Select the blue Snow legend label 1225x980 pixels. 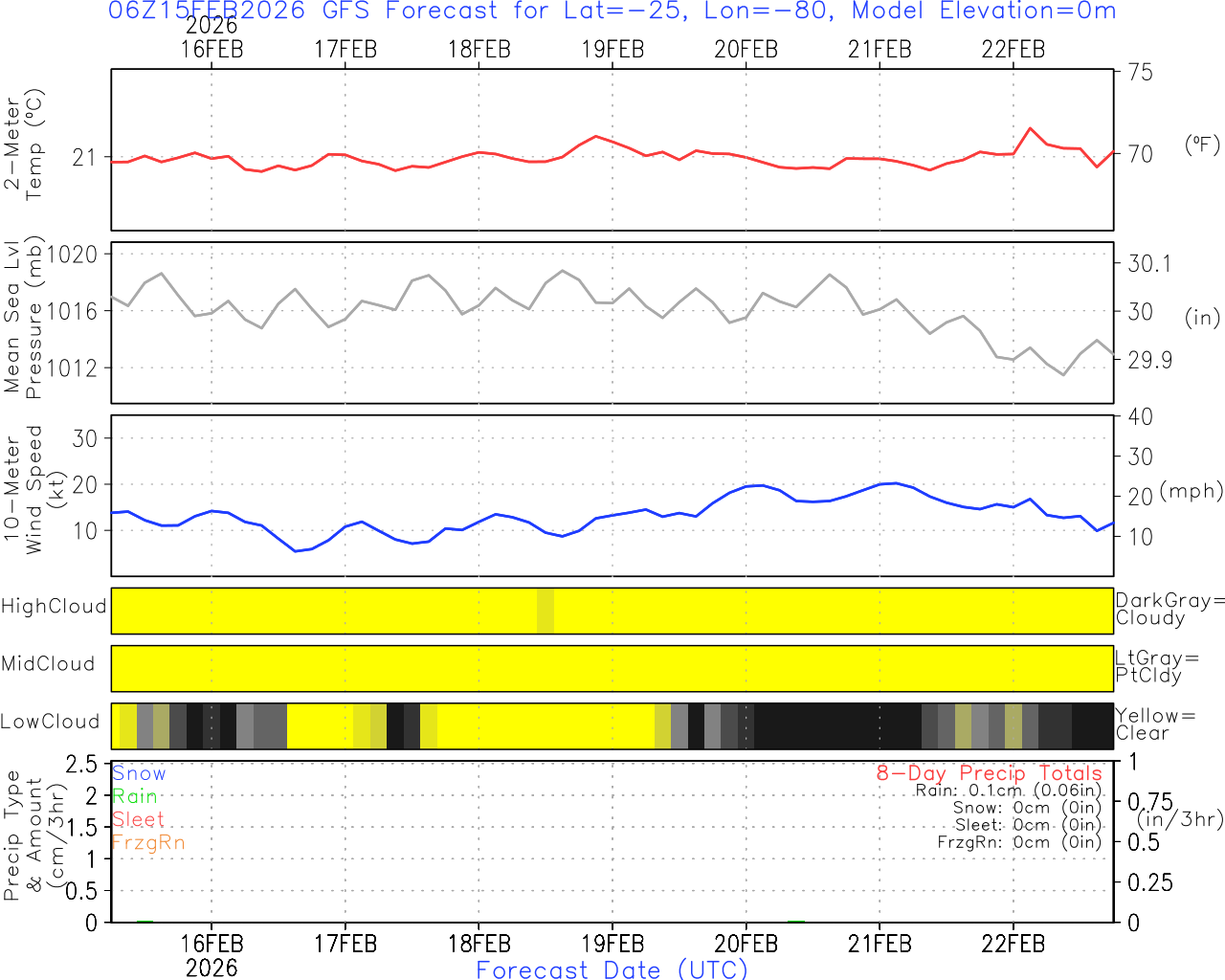point(139,773)
